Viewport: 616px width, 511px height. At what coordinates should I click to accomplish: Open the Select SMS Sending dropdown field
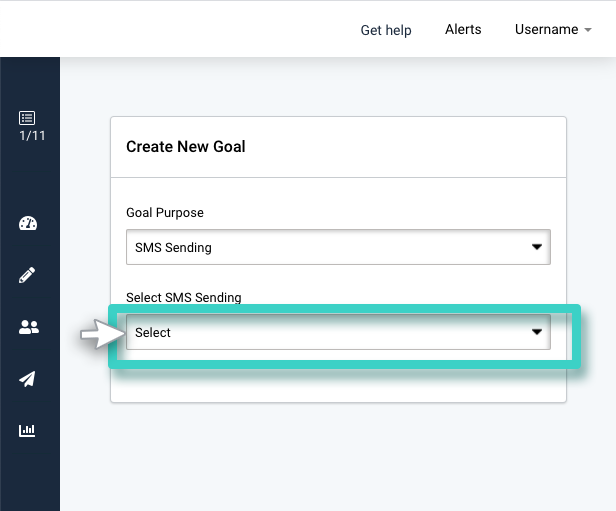pos(338,332)
